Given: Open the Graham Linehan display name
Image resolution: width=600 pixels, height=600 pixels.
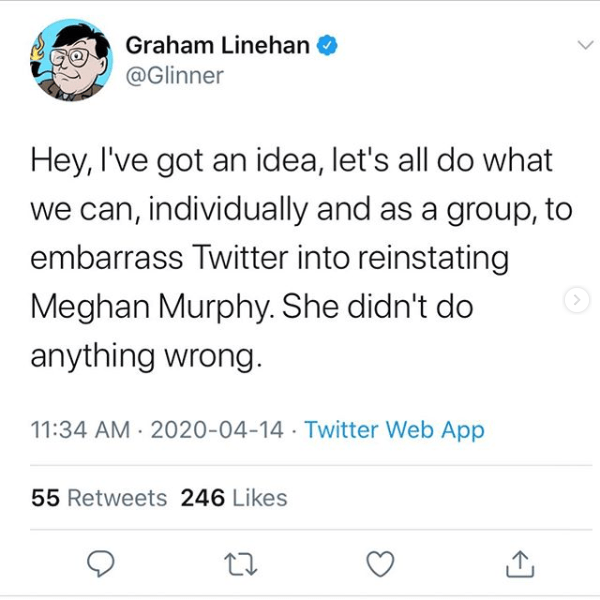Looking at the screenshot, I should 217,46.
